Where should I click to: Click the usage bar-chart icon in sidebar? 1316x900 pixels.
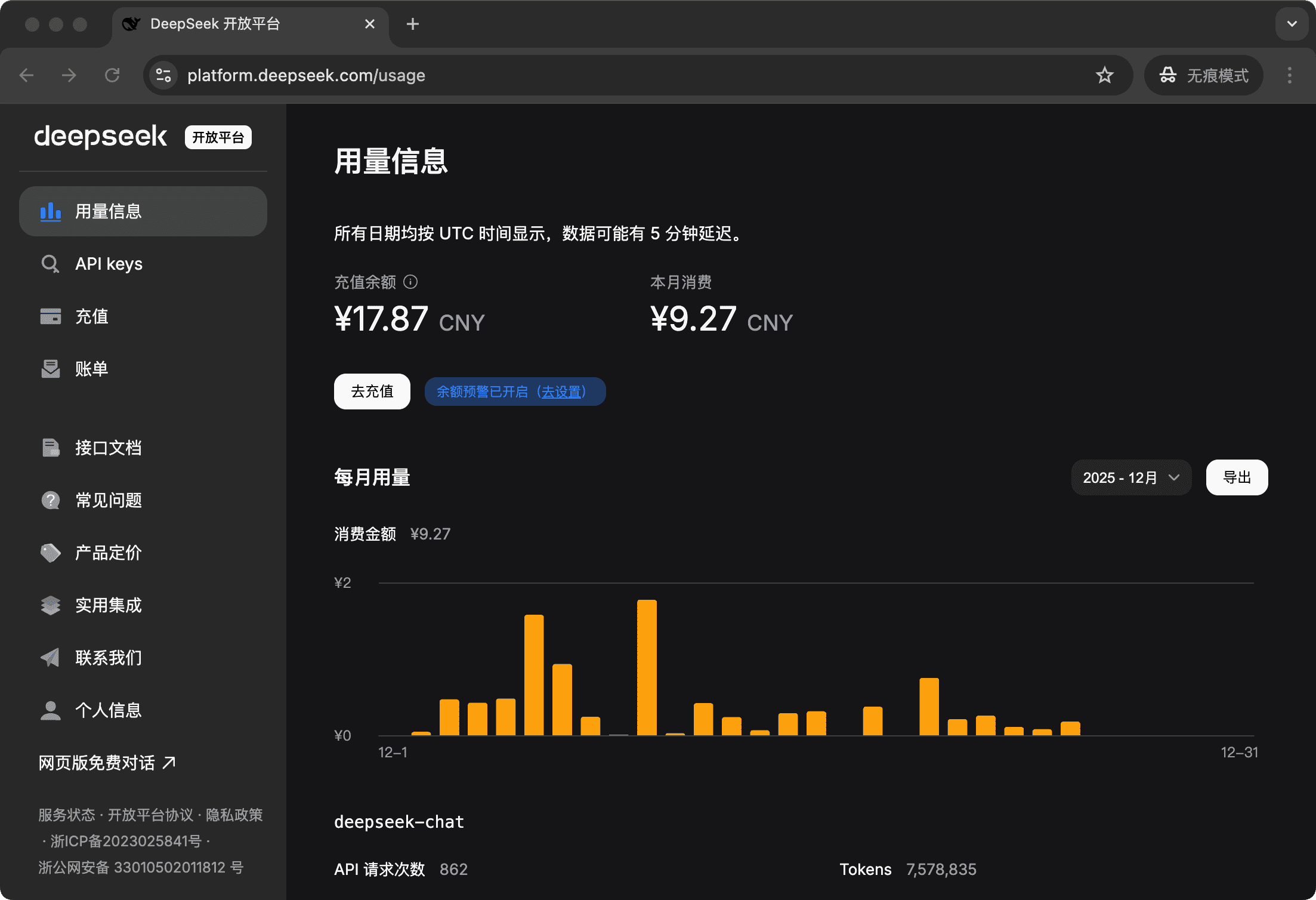[x=51, y=211]
